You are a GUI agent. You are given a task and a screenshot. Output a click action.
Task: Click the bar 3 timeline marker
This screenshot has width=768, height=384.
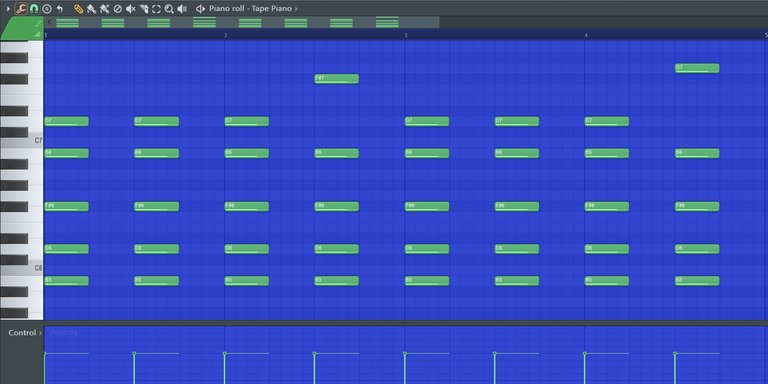pos(406,35)
